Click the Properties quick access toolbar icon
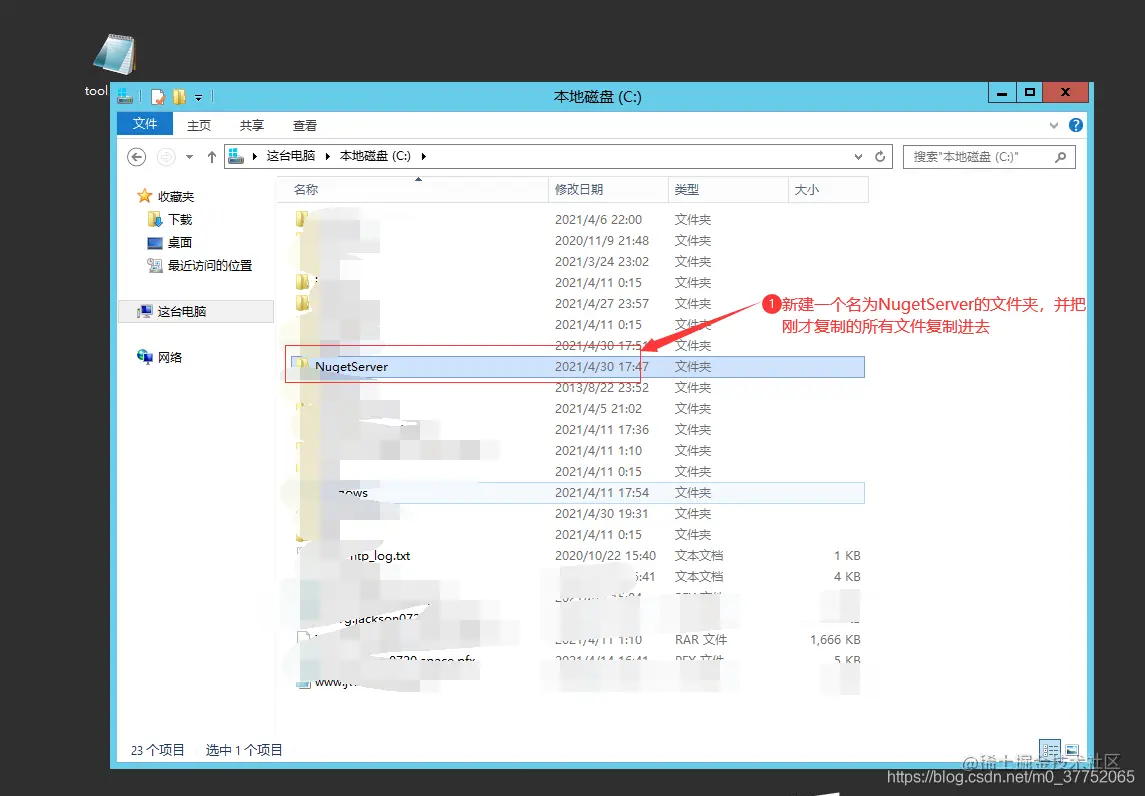1145x796 pixels. click(158, 96)
